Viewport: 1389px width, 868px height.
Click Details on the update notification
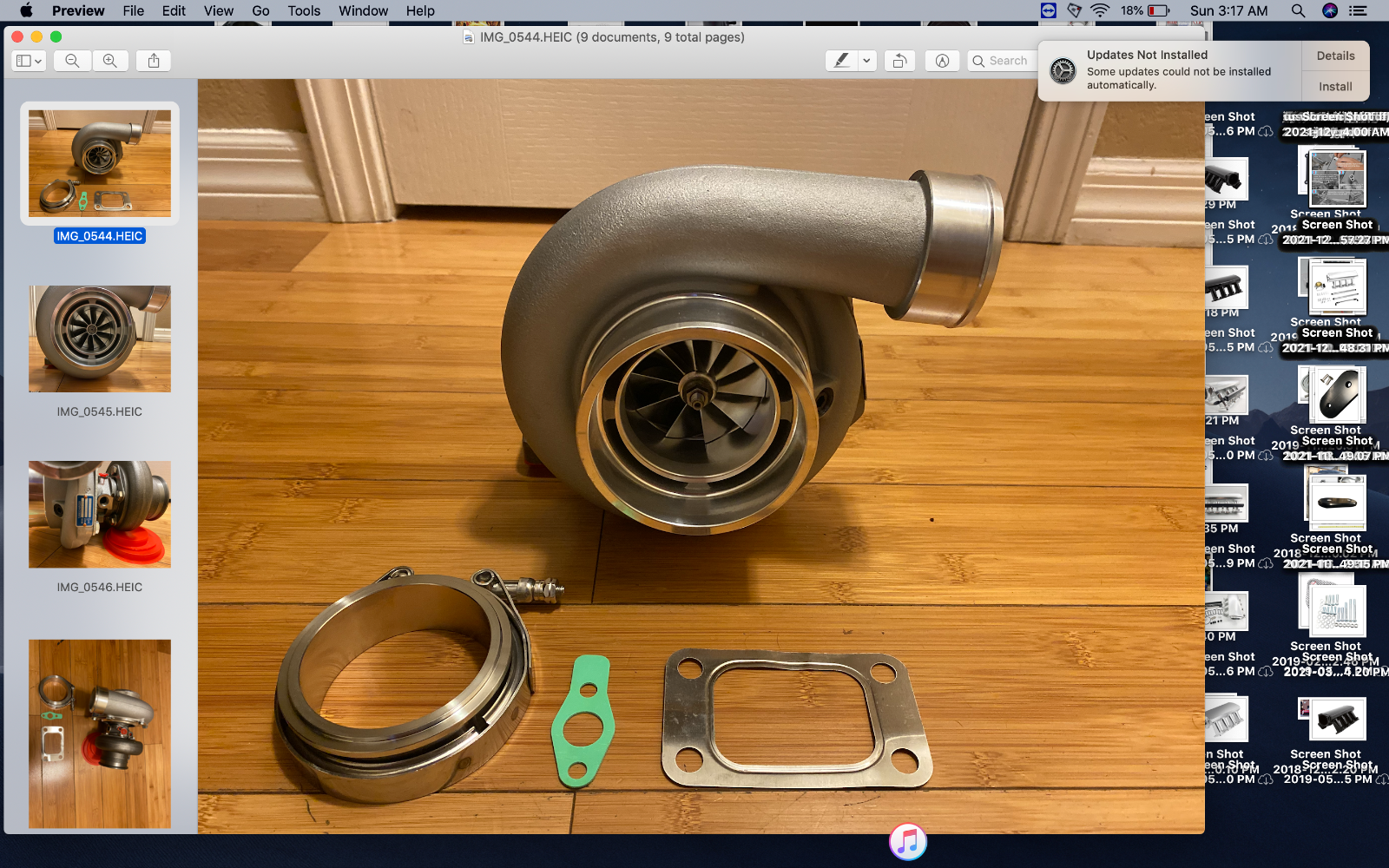pyautogui.click(x=1335, y=56)
